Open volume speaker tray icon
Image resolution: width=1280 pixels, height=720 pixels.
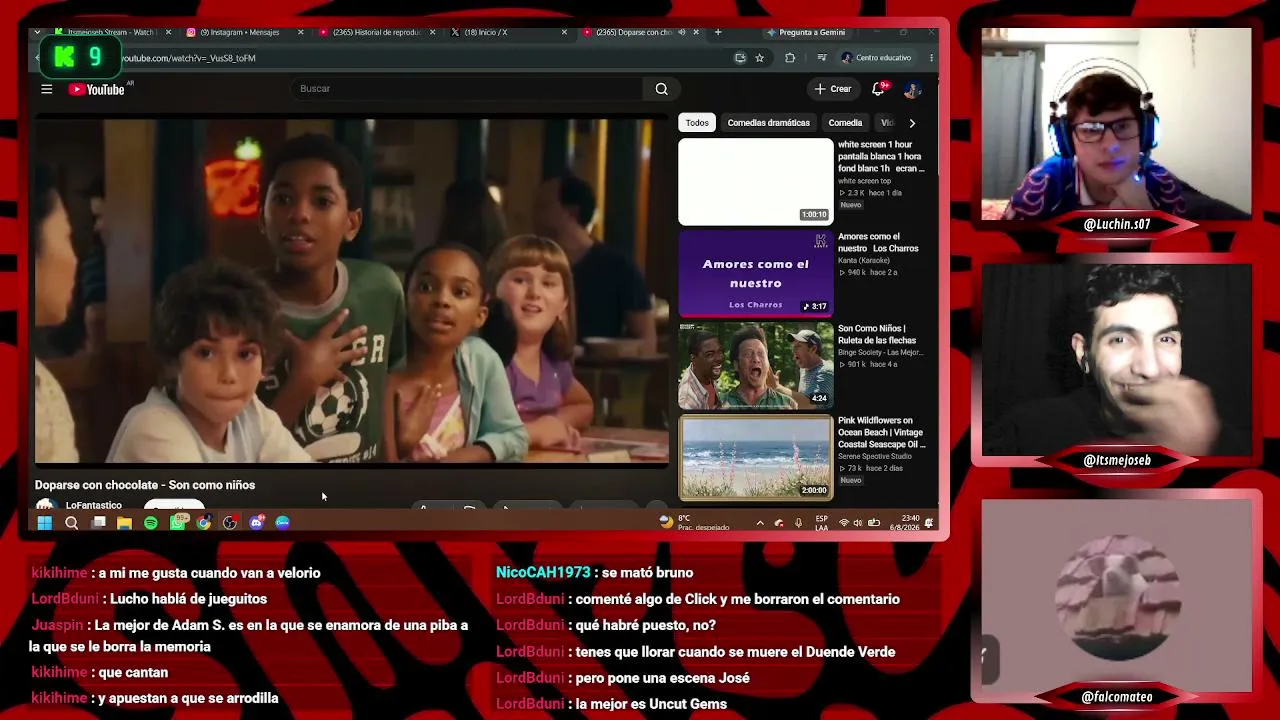coord(857,522)
